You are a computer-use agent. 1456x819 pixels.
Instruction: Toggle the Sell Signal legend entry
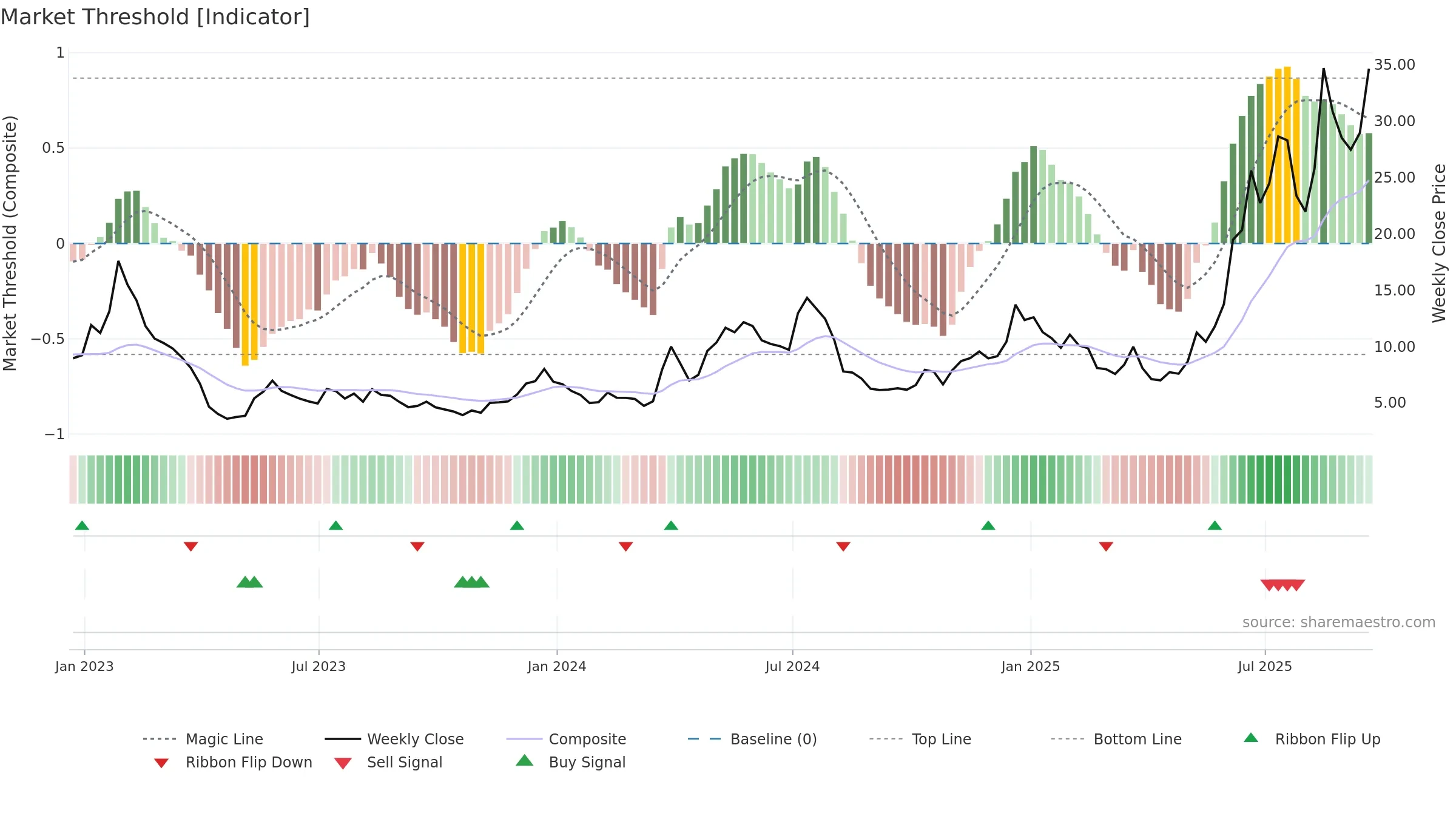tap(388, 762)
